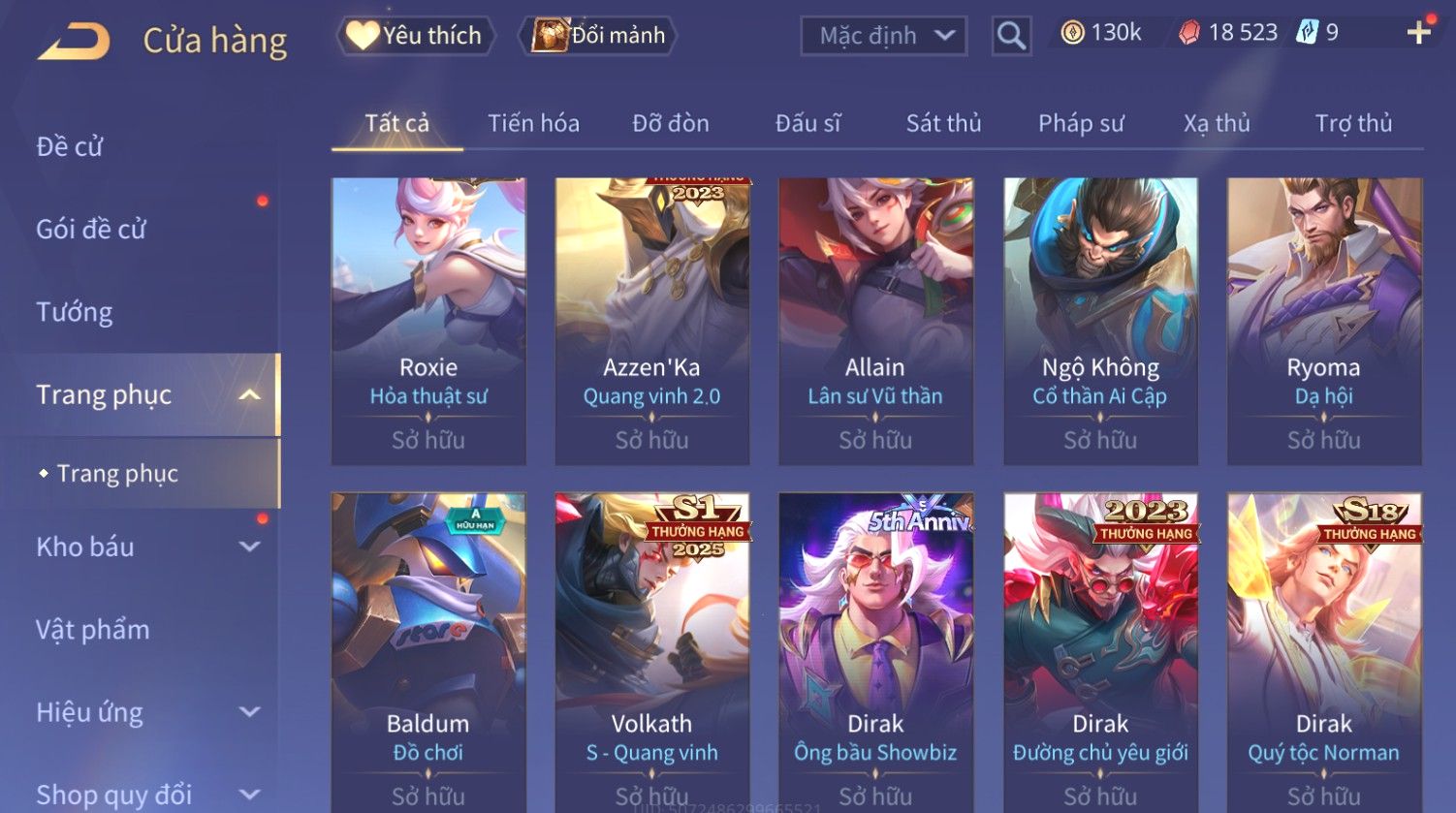Open Ngộ Không Cổ thần Ai Cập skin
The height and width of the screenshot is (813, 1456).
[x=1100, y=321]
